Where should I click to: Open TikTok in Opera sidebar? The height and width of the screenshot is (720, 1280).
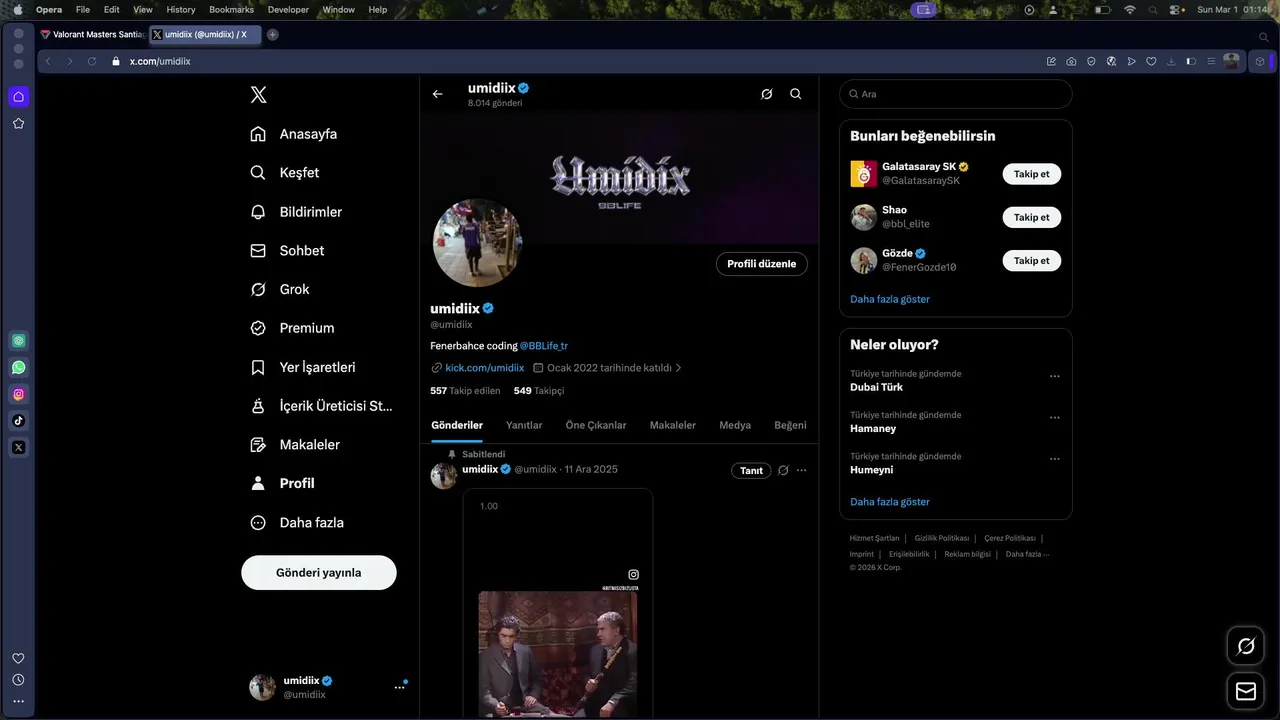click(x=18, y=421)
